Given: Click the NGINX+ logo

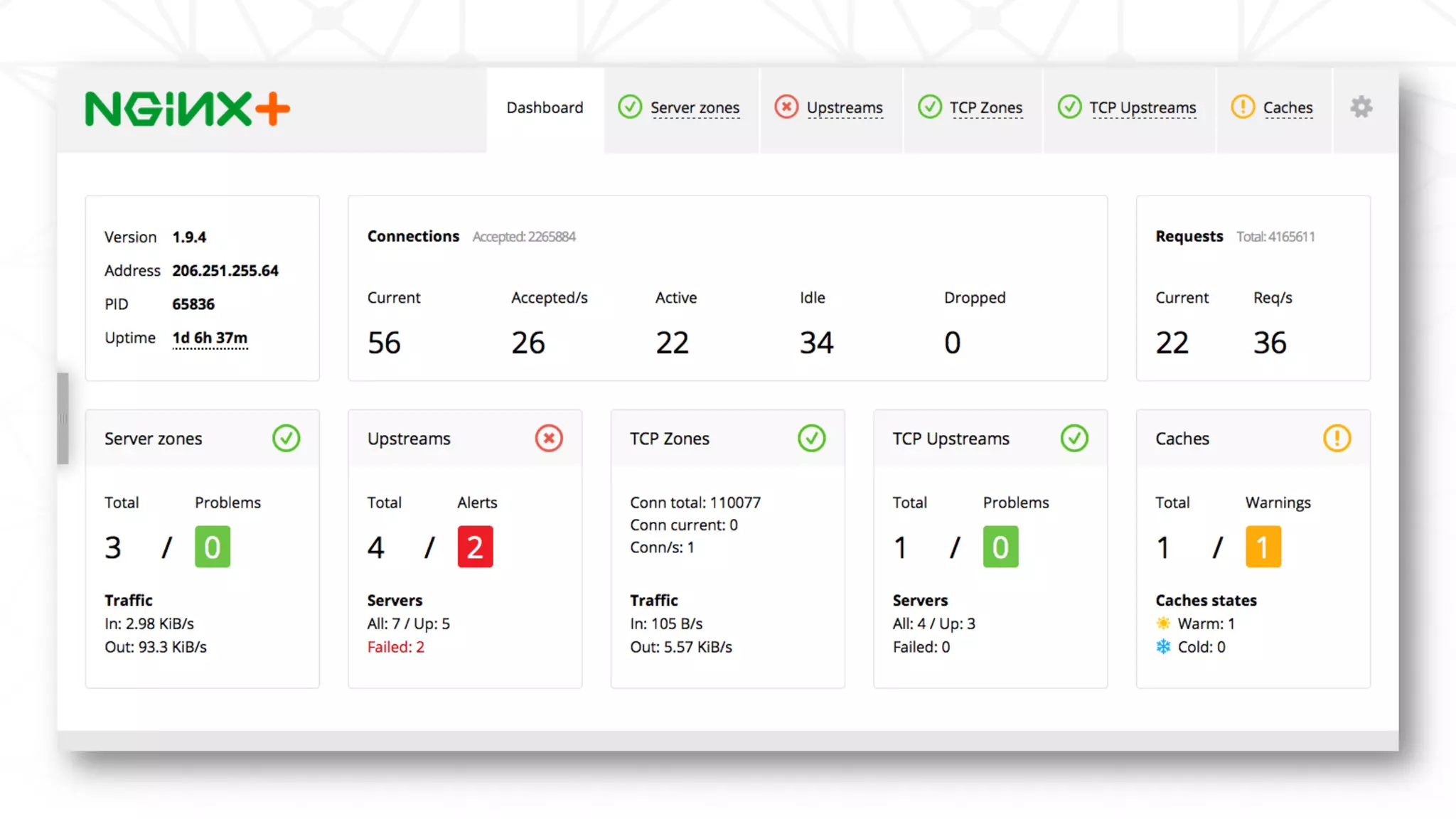Looking at the screenshot, I should pyautogui.click(x=187, y=109).
